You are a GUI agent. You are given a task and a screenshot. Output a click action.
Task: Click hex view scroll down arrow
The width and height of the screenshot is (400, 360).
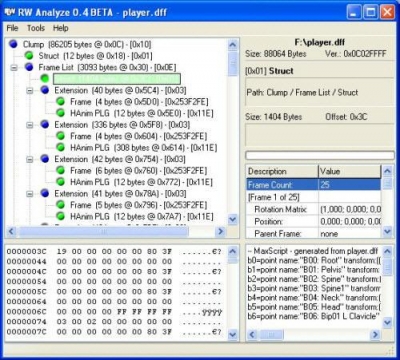coord(233,334)
